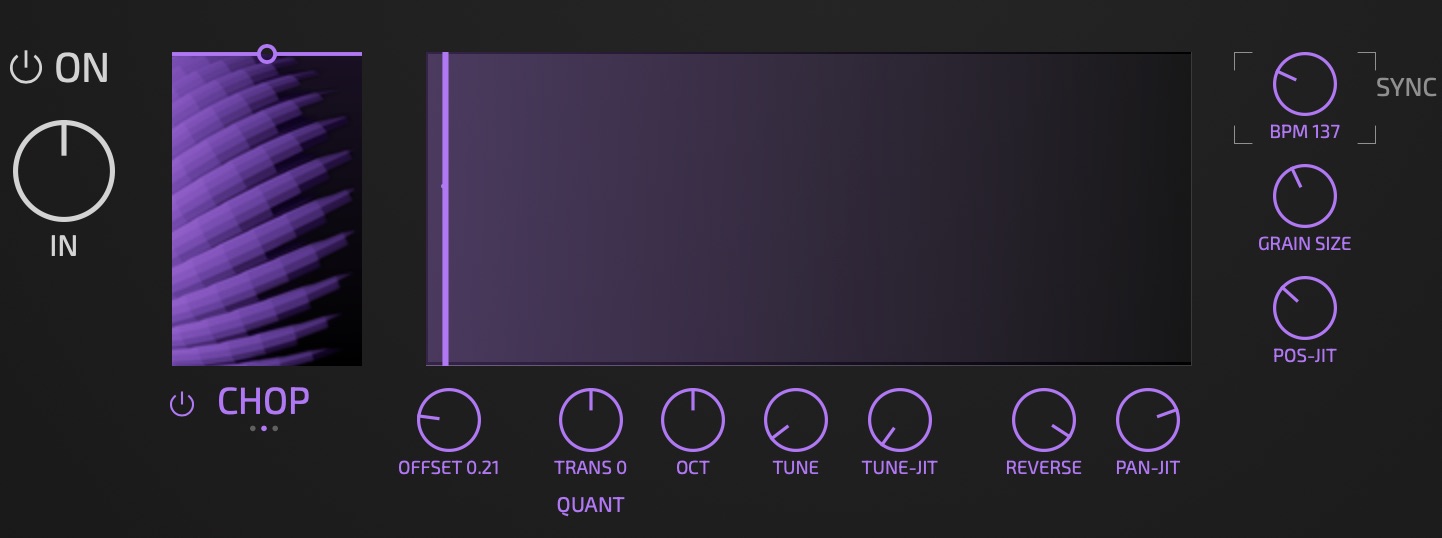Click the TUNE knob
This screenshot has height=538, width=1442.
[x=796, y=420]
